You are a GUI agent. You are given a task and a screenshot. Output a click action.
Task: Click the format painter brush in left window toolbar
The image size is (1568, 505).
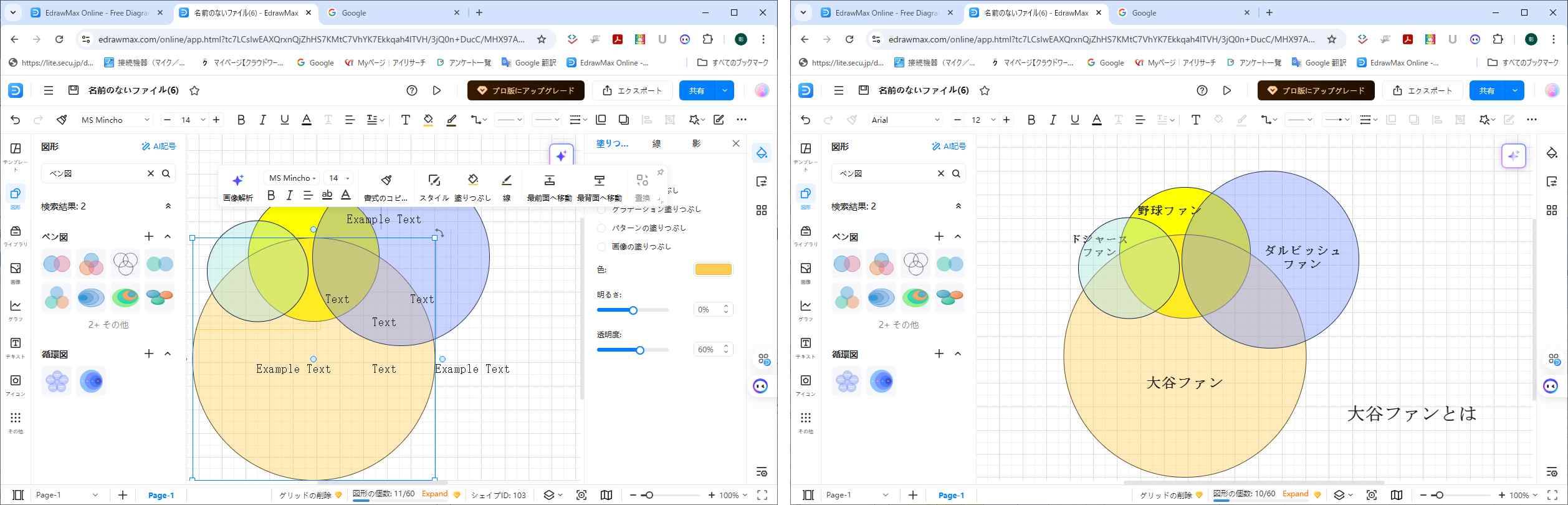[x=61, y=120]
